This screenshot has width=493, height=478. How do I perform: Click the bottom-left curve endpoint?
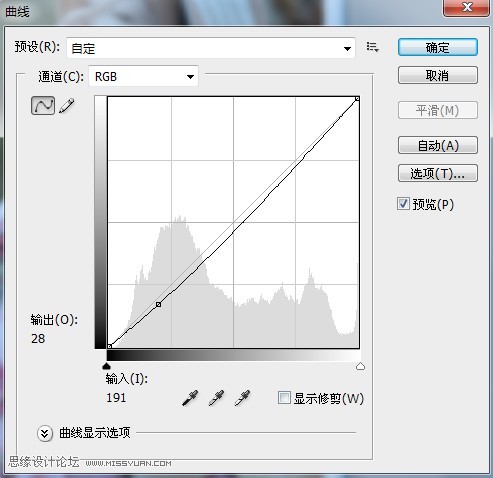point(109,346)
